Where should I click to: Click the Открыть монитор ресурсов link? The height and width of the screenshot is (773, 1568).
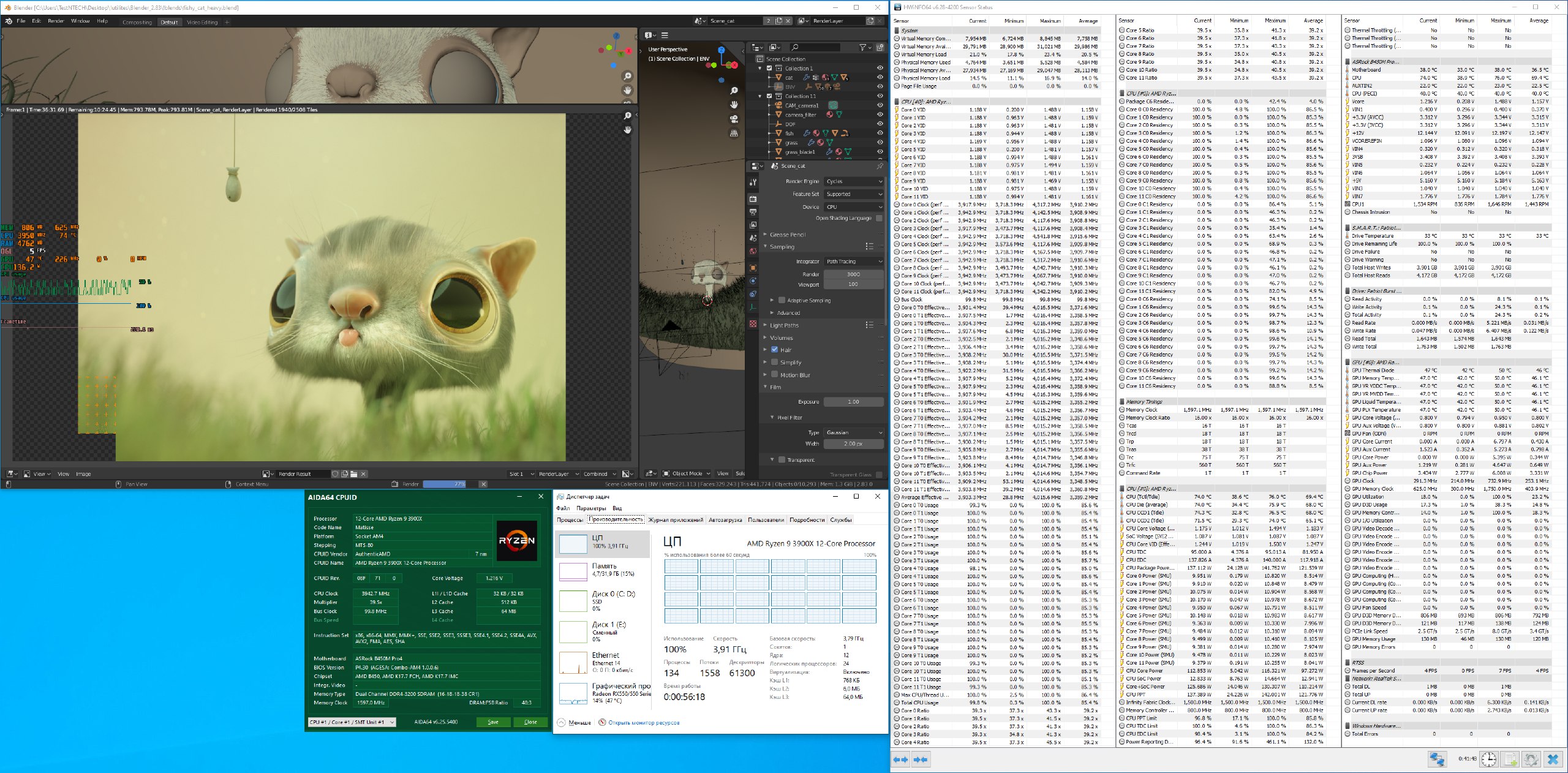(x=643, y=723)
